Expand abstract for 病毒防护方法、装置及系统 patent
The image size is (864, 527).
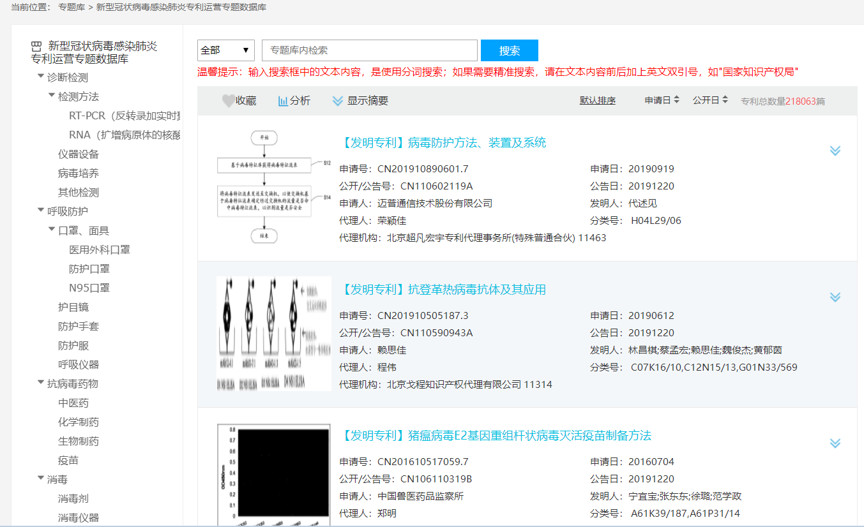[835, 150]
